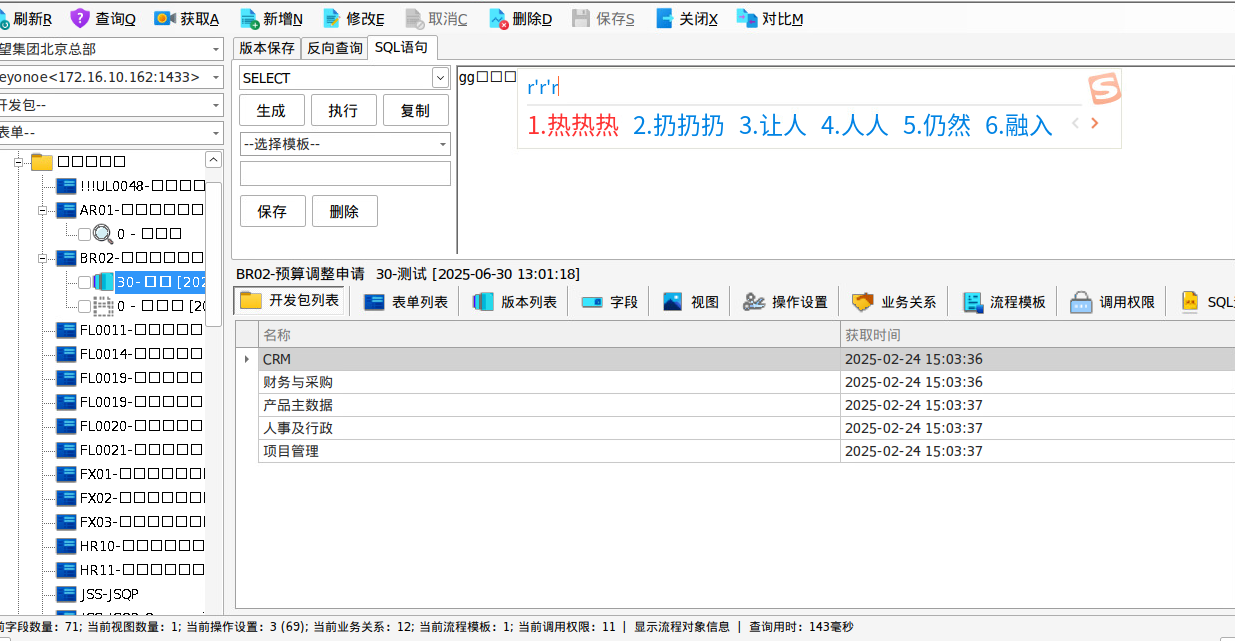This screenshot has height=641, width=1235.
Task: Click the 删除D delete icon
Action: 499,18
